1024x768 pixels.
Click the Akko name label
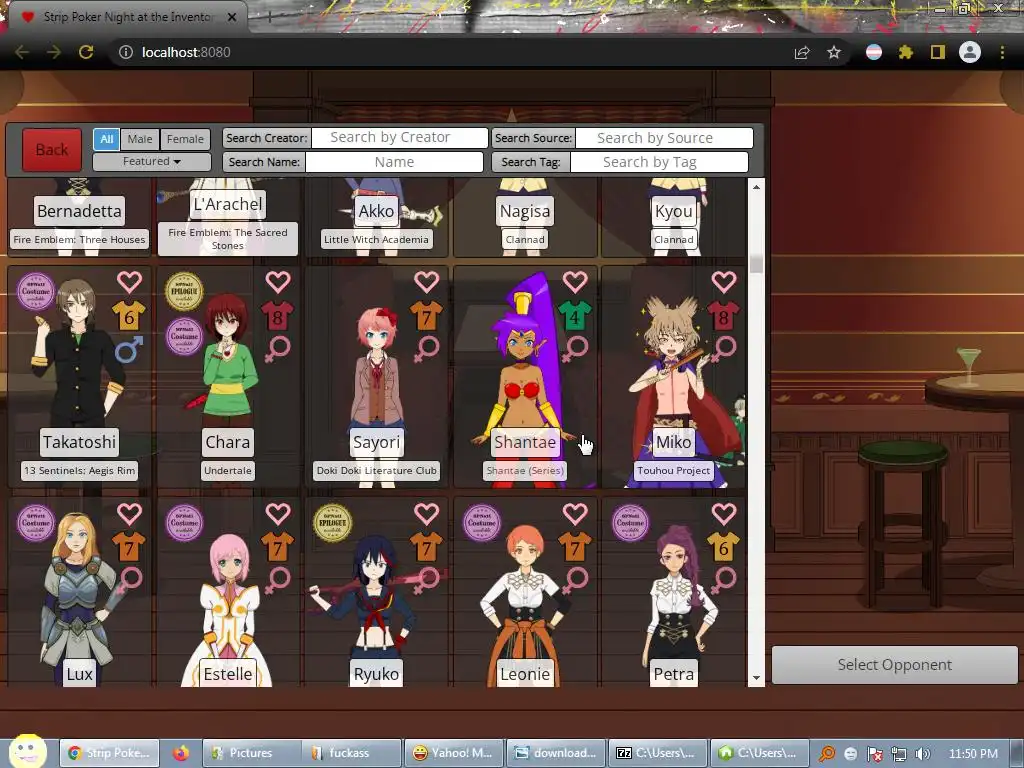click(x=376, y=211)
